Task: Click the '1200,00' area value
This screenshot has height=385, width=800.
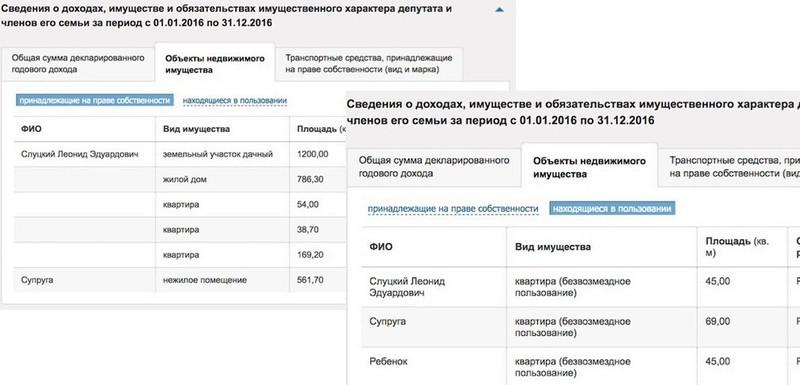Action: (x=312, y=154)
